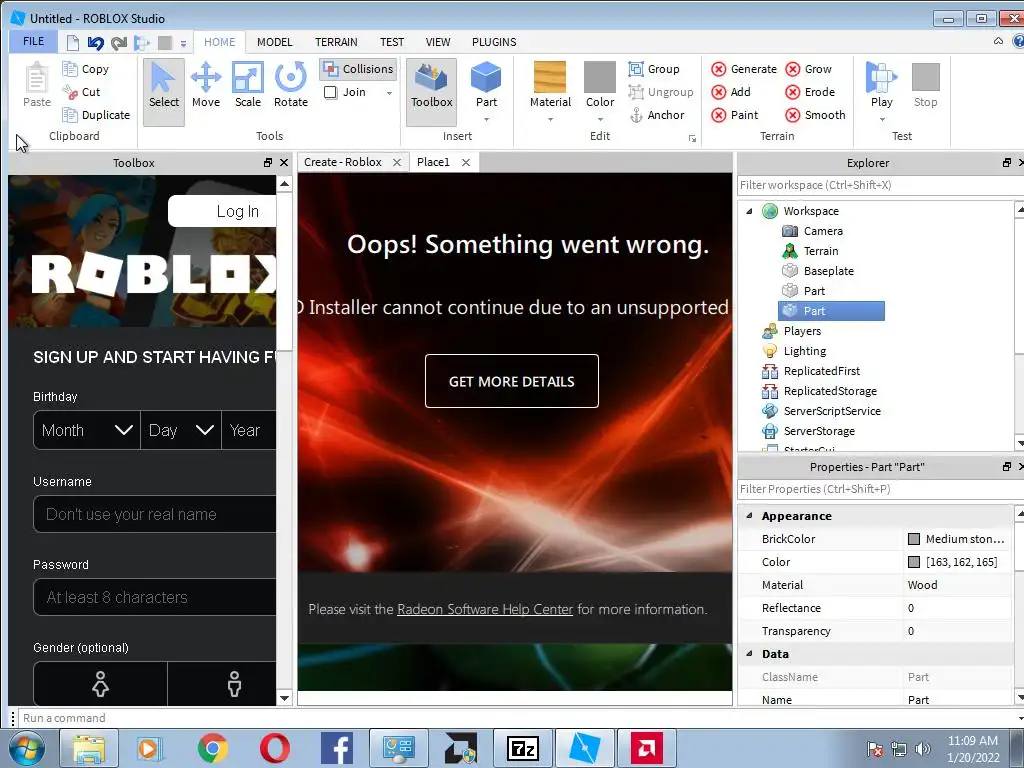Use the Smooth terrain tool
This screenshot has width=1024, height=768.
tap(815, 115)
